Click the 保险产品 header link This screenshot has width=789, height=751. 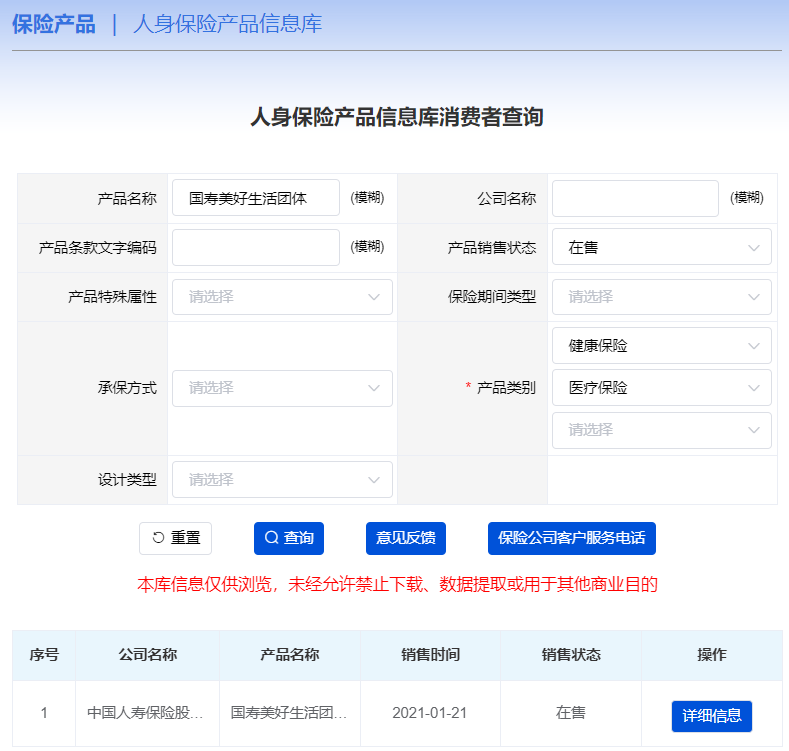point(54,24)
